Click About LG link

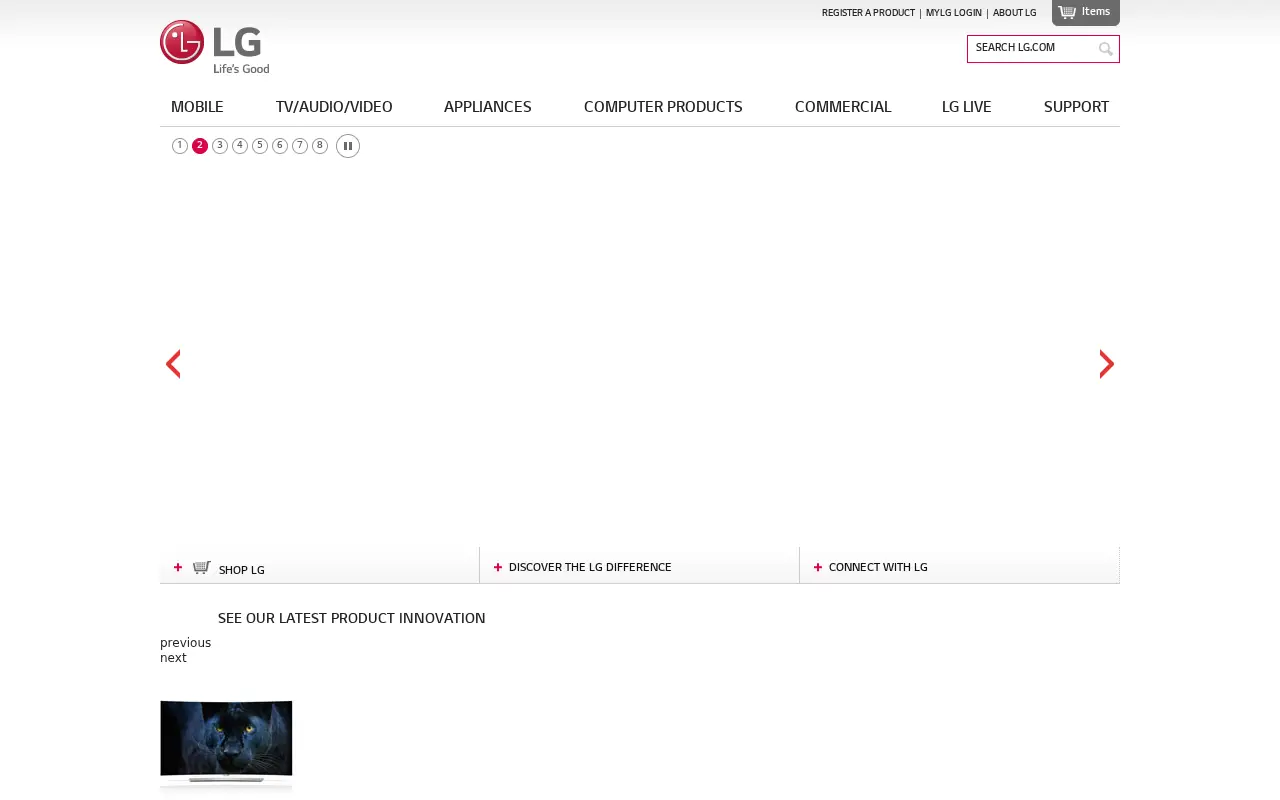[1015, 13]
